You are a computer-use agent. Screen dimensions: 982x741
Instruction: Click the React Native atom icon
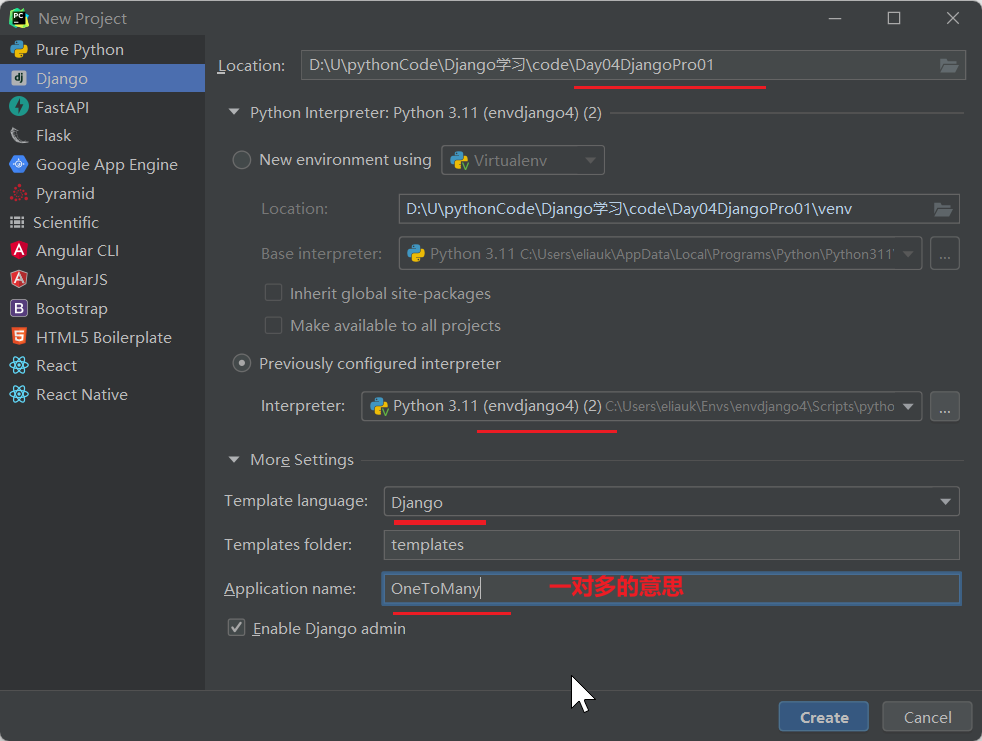(x=19, y=394)
